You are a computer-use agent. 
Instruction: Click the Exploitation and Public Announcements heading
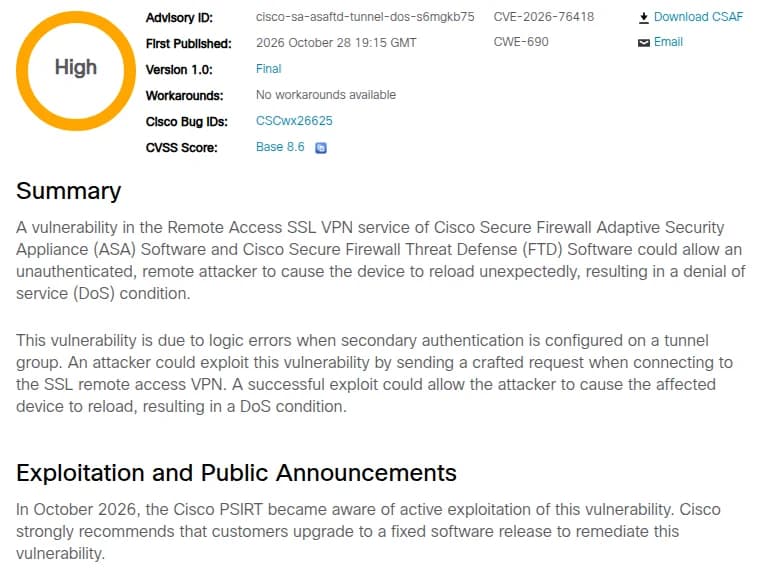tap(236, 473)
